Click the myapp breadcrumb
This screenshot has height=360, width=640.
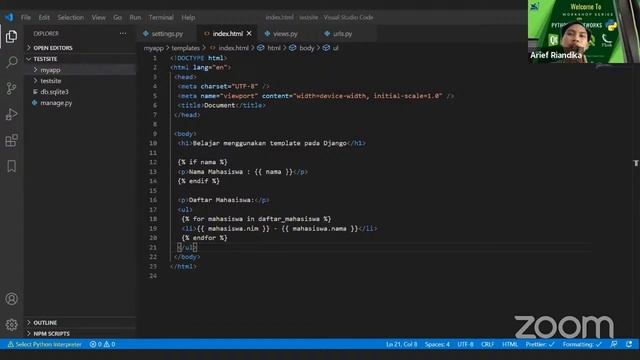153,48
